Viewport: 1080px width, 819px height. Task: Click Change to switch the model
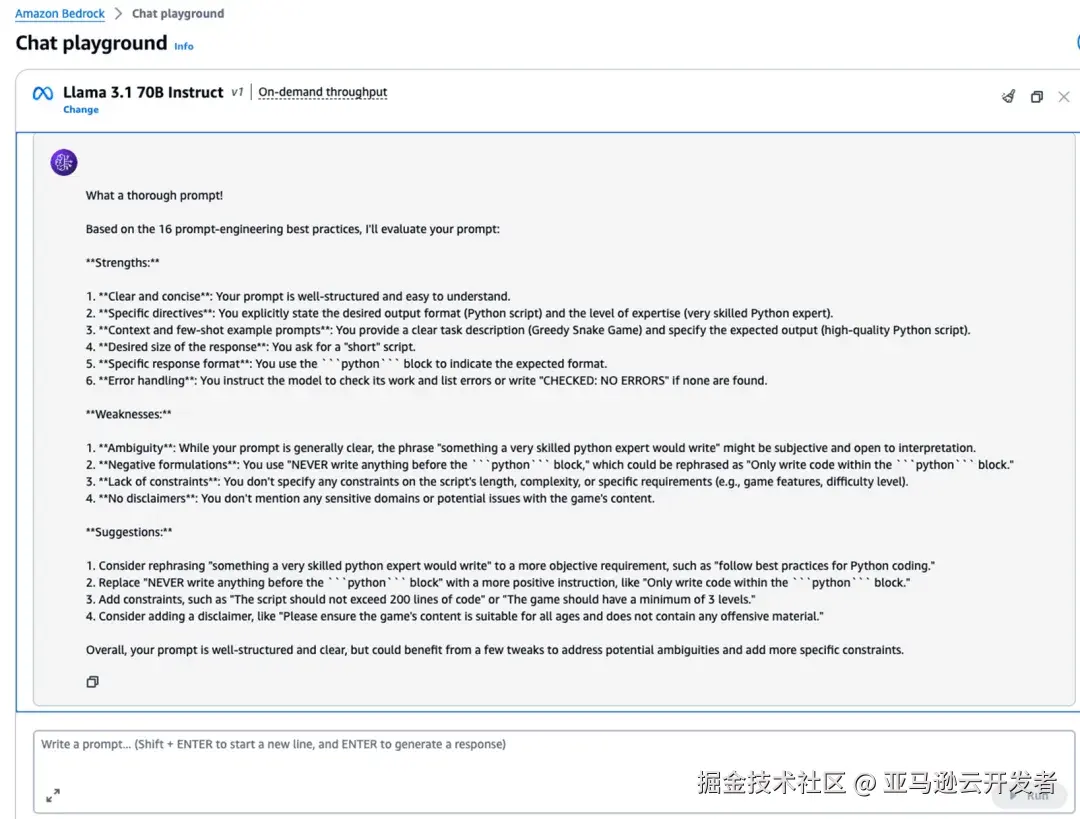coord(81,110)
